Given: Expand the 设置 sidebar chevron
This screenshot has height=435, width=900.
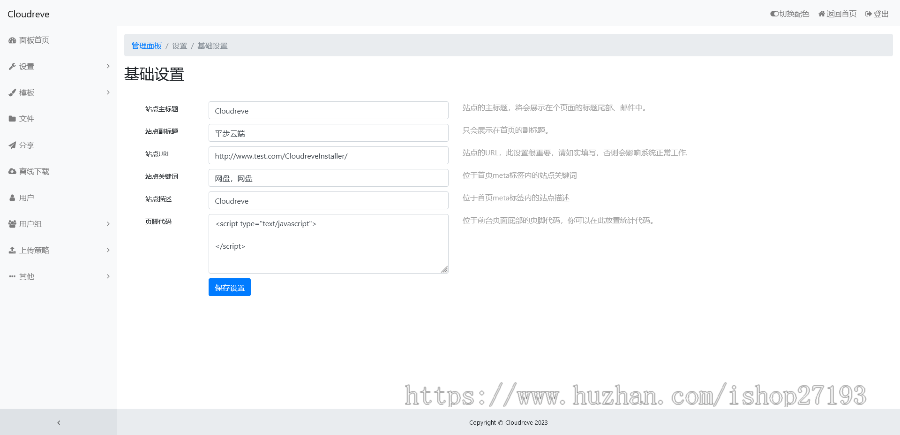Looking at the screenshot, I should (x=108, y=66).
